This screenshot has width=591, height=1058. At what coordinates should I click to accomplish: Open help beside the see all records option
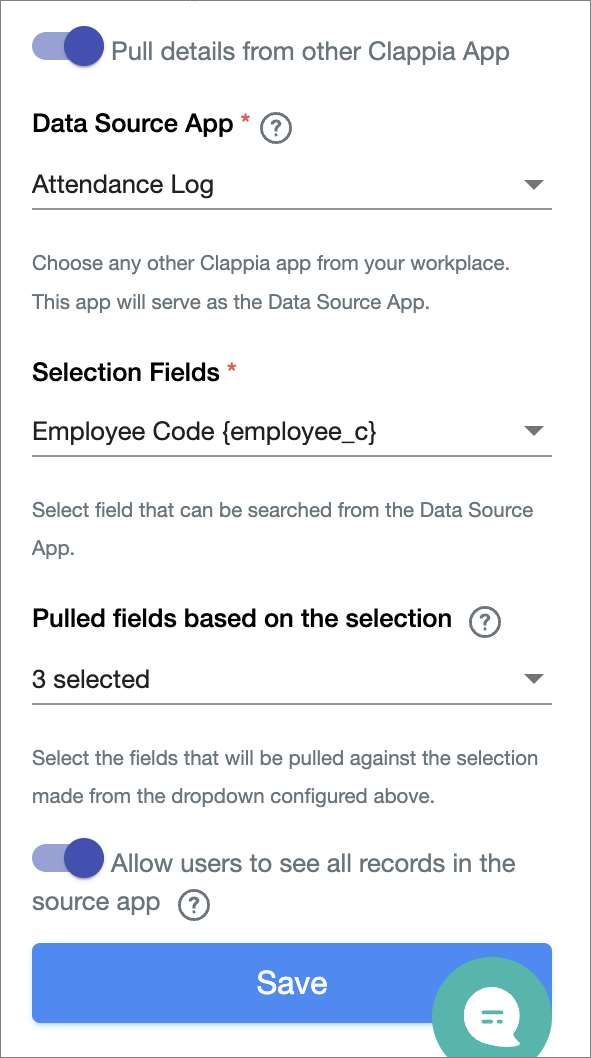tap(194, 905)
